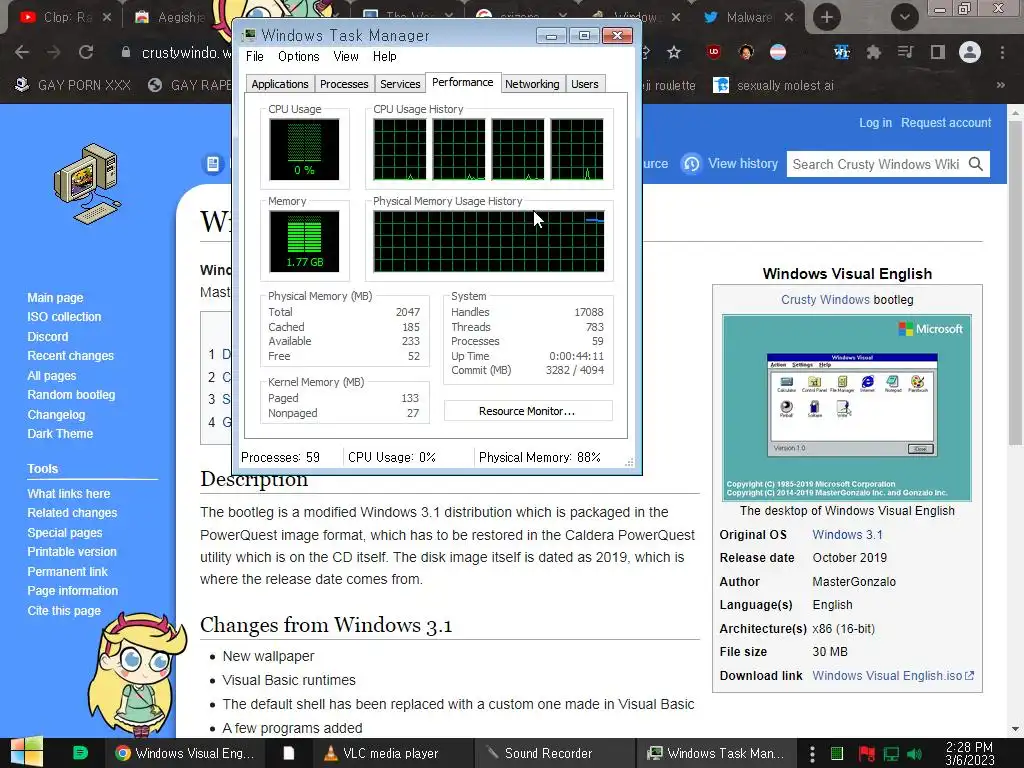Switch to the Networking tab

pos(532,84)
